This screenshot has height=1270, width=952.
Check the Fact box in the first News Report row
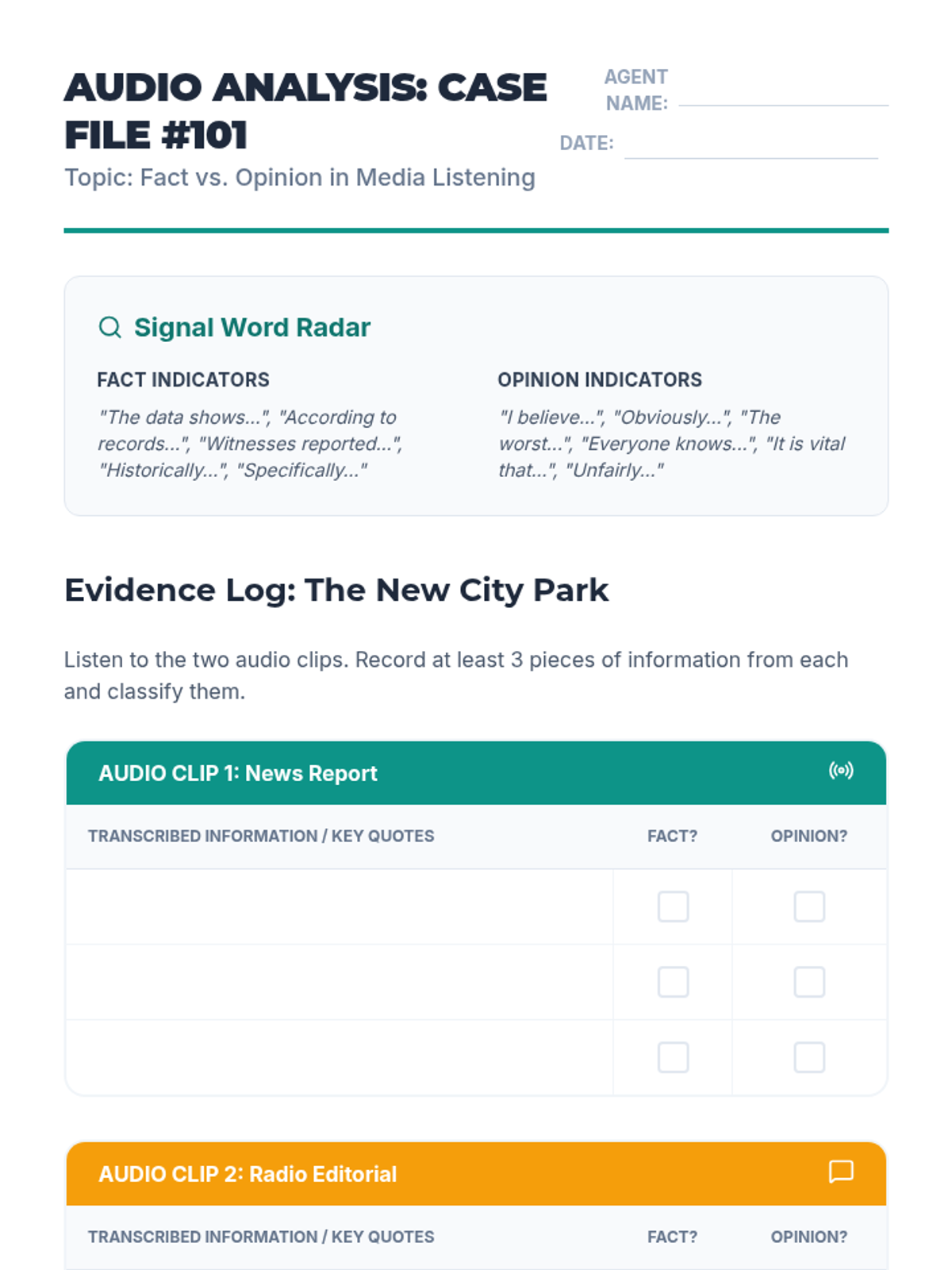(673, 906)
